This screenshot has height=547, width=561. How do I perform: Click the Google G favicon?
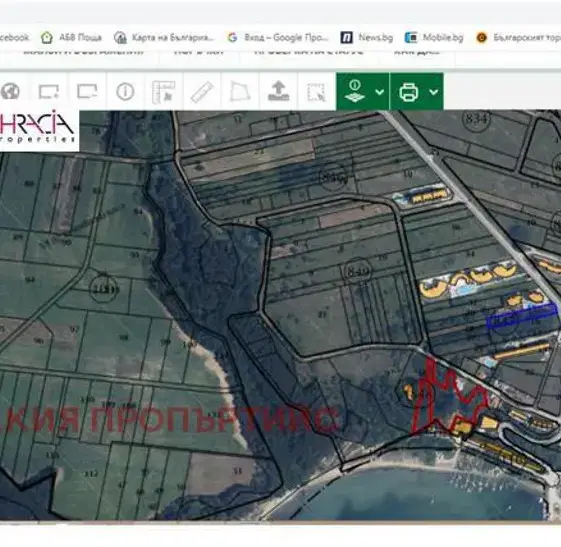point(233,38)
